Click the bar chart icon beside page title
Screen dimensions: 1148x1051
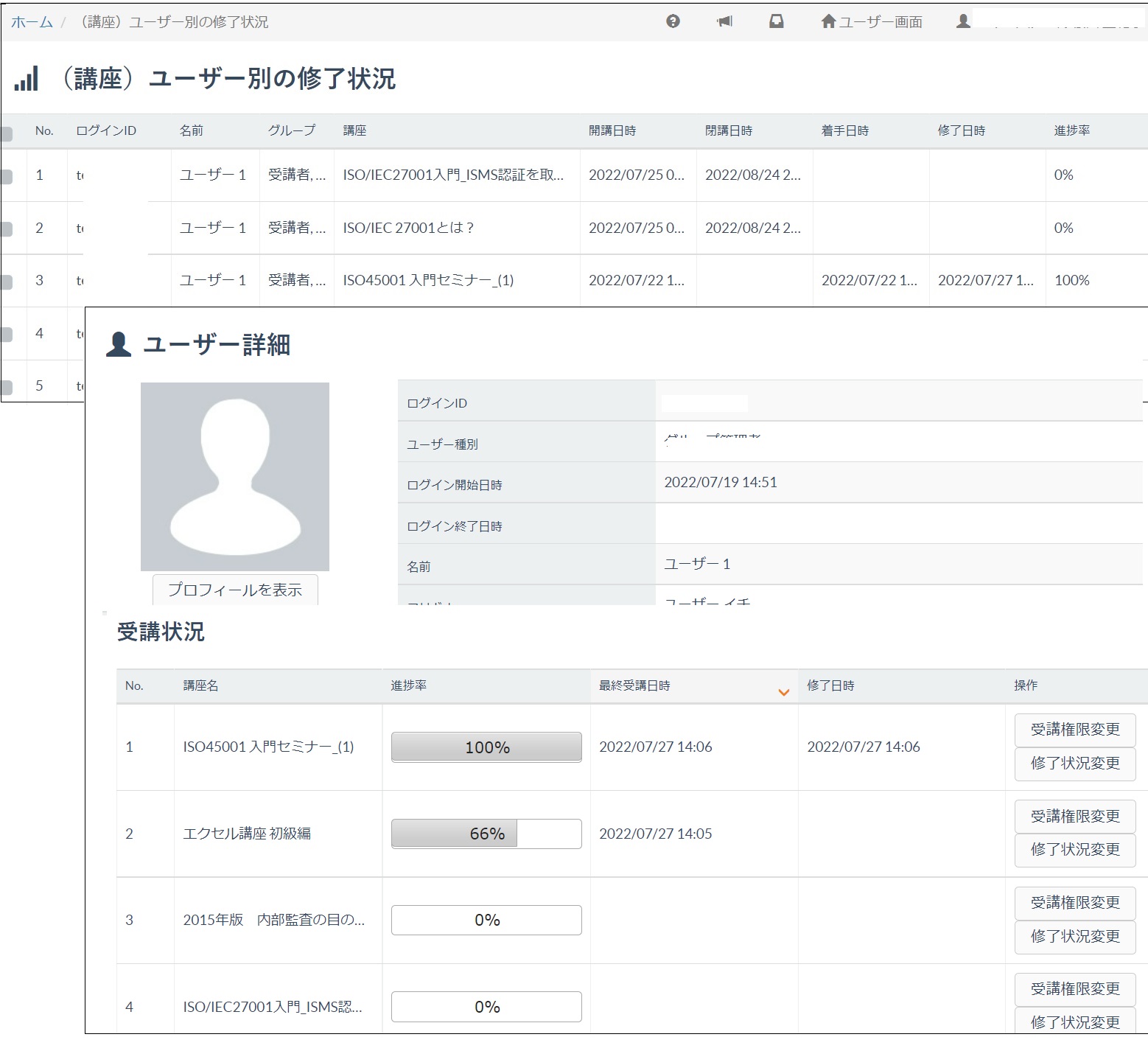[x=27, y=79]
